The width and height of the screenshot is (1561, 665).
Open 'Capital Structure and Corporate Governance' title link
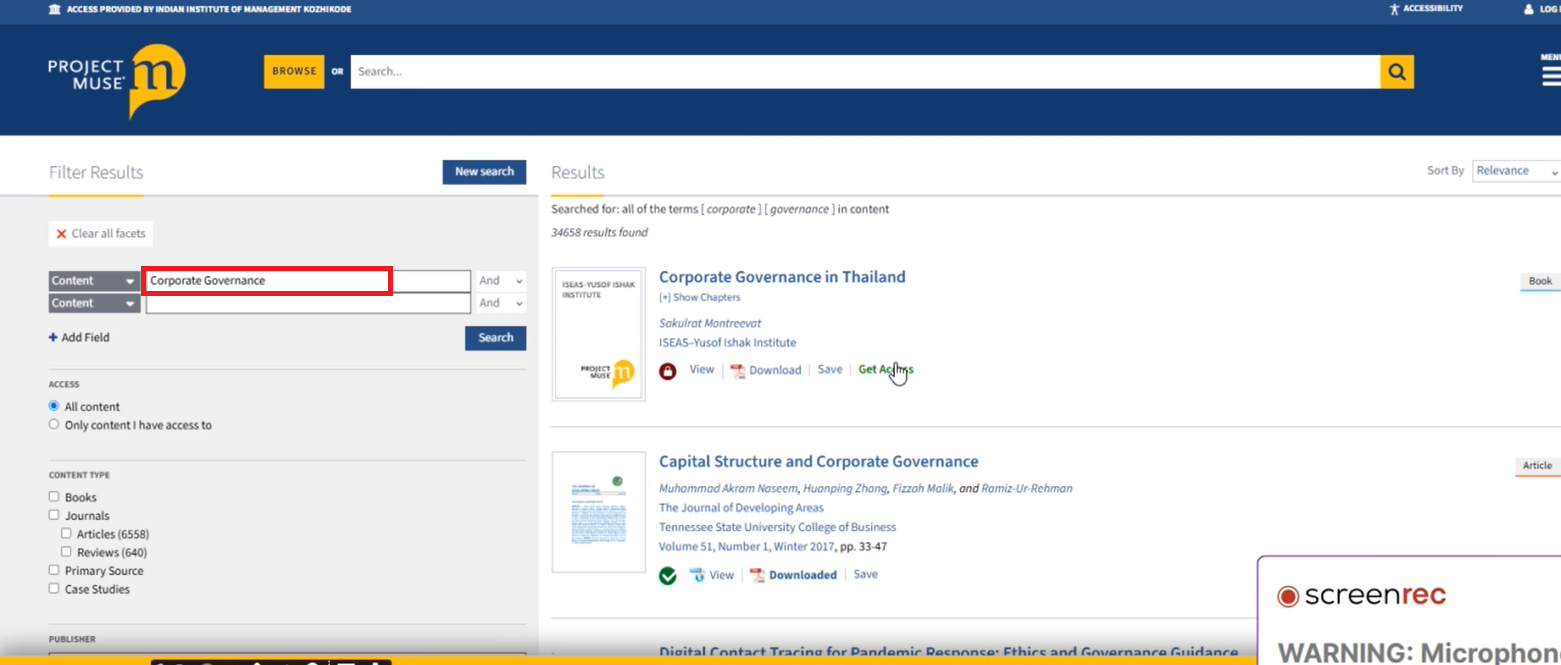(x=818, y=462)
